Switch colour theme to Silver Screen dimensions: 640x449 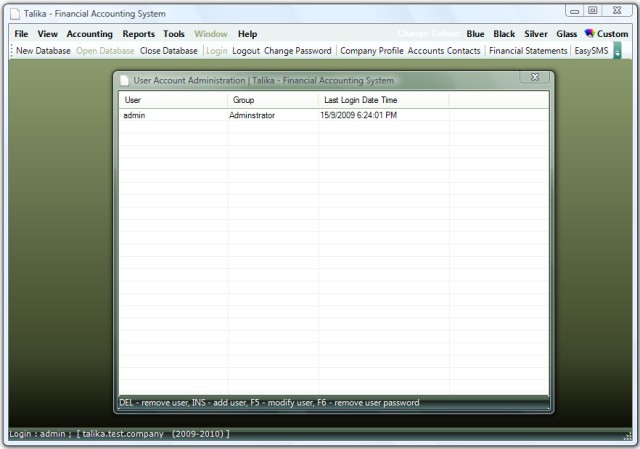coord(536,34)
